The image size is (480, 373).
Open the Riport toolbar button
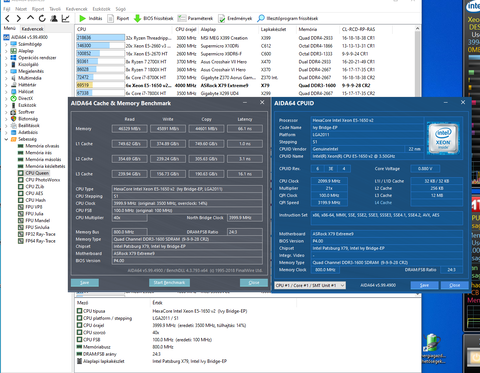[x=118, y=18]
